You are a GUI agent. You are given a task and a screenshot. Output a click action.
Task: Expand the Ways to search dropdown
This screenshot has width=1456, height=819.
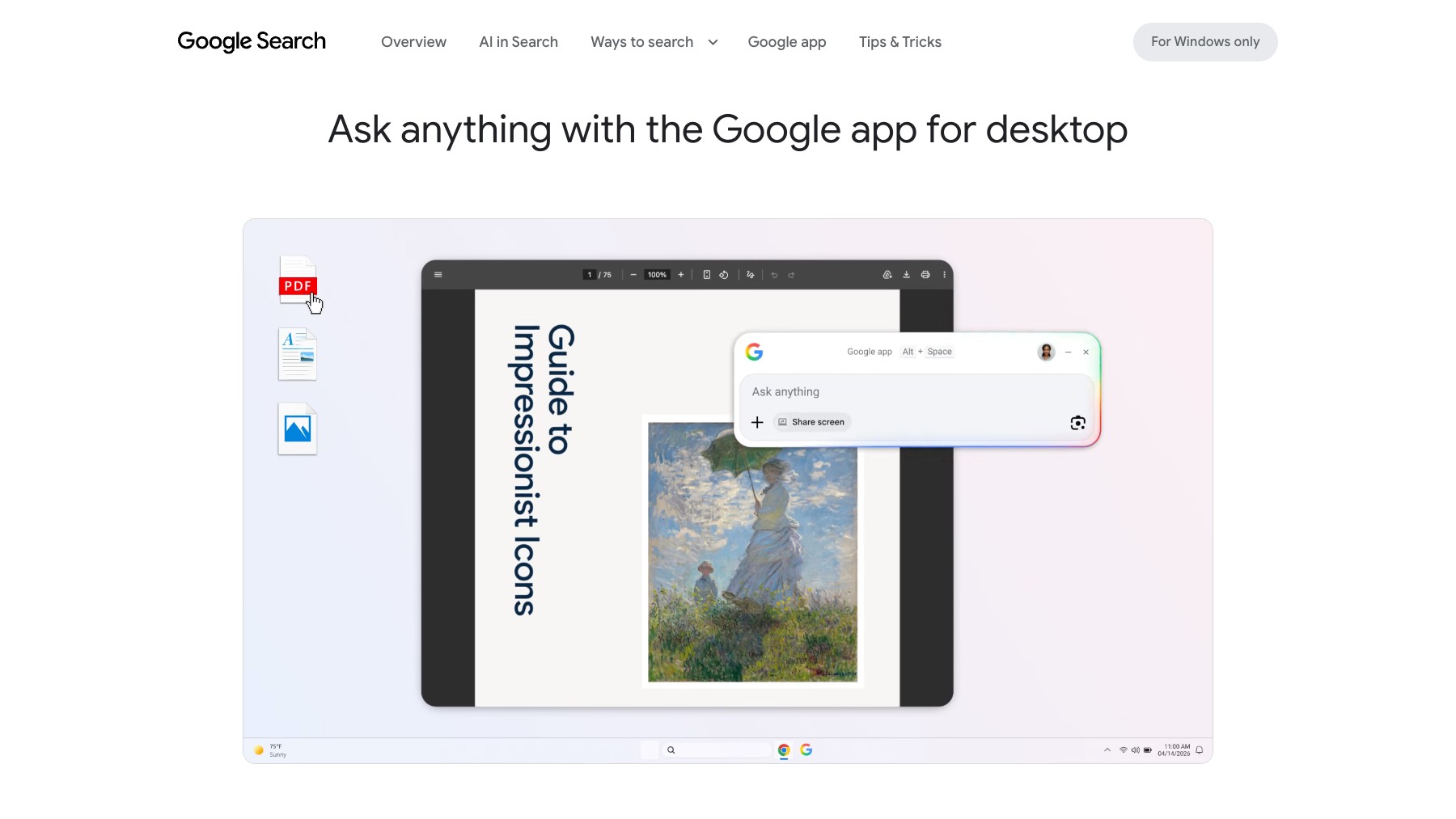(654, 42)
